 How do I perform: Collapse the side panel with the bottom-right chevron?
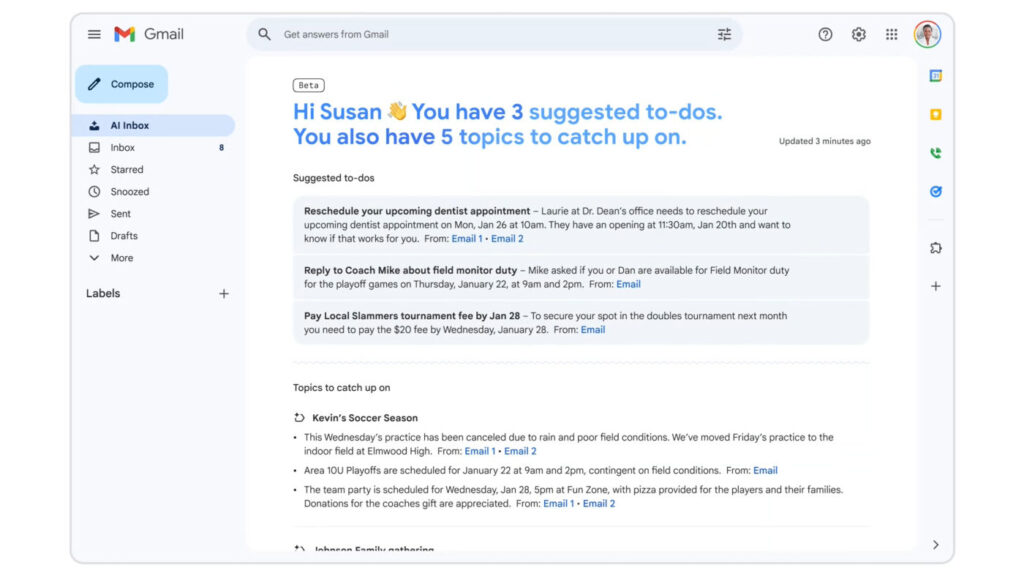(x=934, y=544)
